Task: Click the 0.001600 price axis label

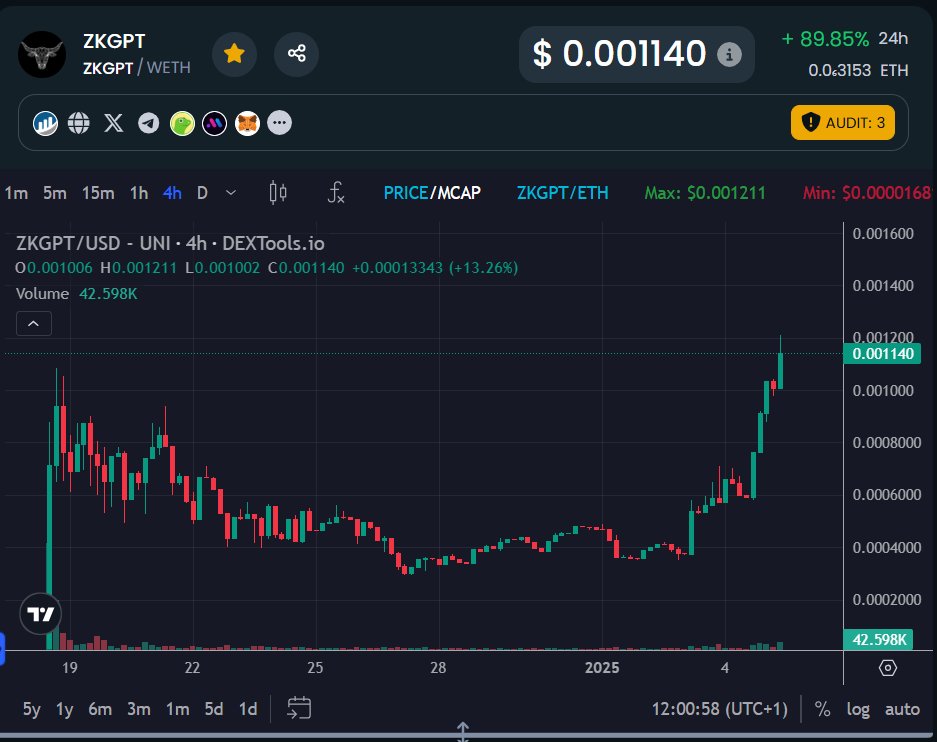Action: tap(883, 234)
